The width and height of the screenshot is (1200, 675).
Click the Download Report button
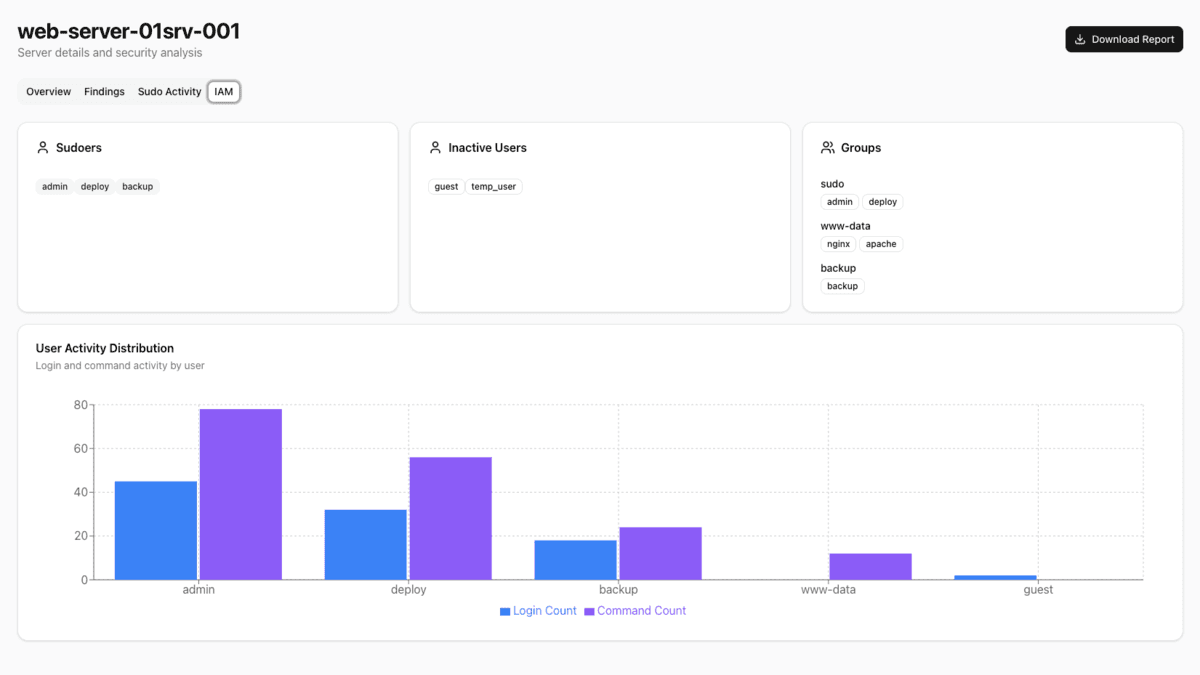point(1124,39)
